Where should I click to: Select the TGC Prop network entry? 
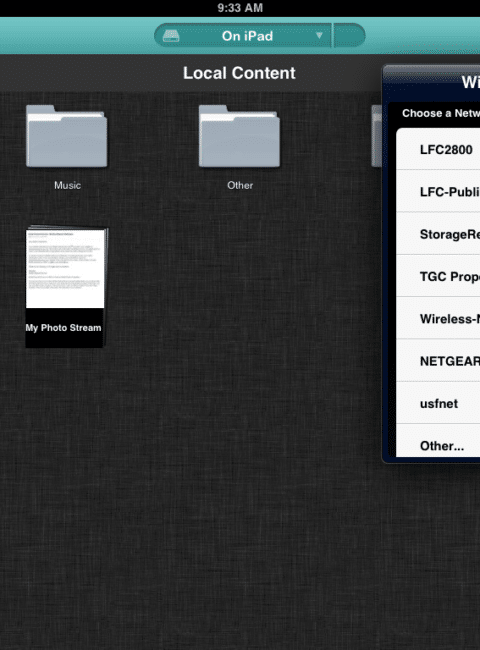tap(438, 276)
